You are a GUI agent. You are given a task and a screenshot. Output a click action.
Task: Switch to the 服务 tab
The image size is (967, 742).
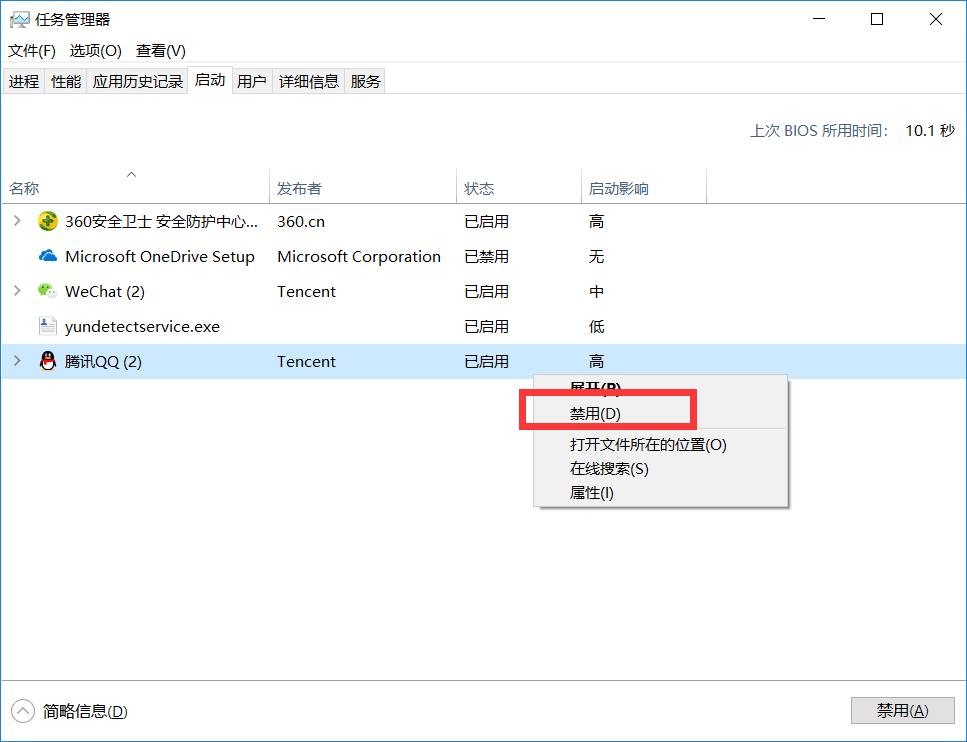click(365, 81)
